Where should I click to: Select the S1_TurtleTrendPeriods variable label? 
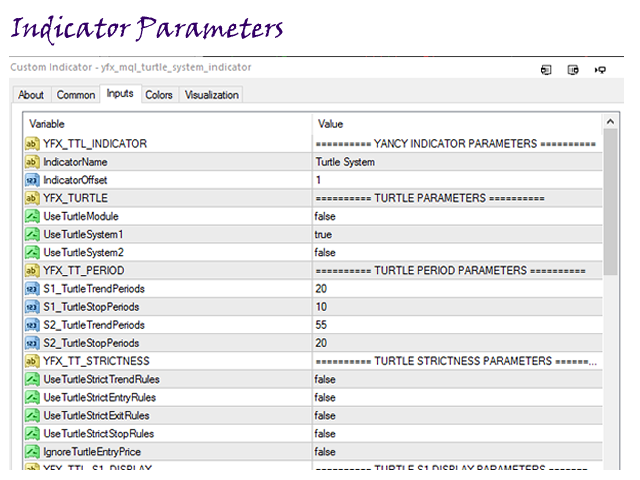(x=94, y=289)
